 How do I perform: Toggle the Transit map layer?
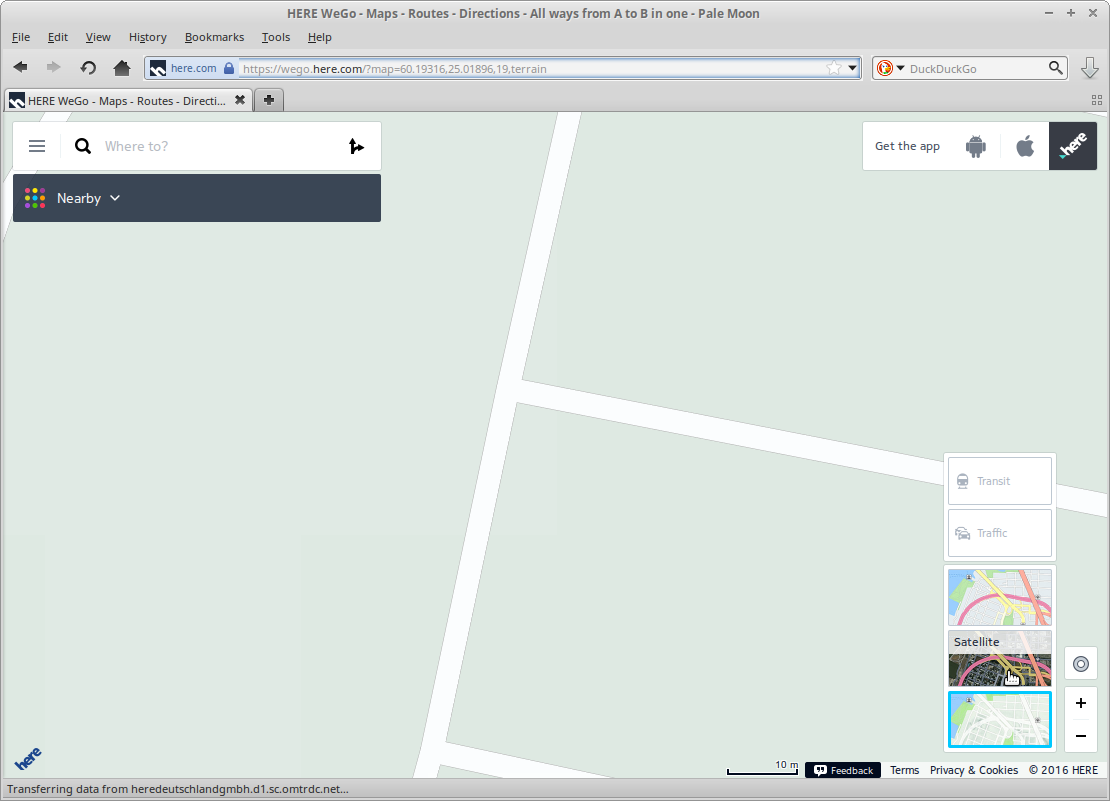click(x=1000, y=481)
